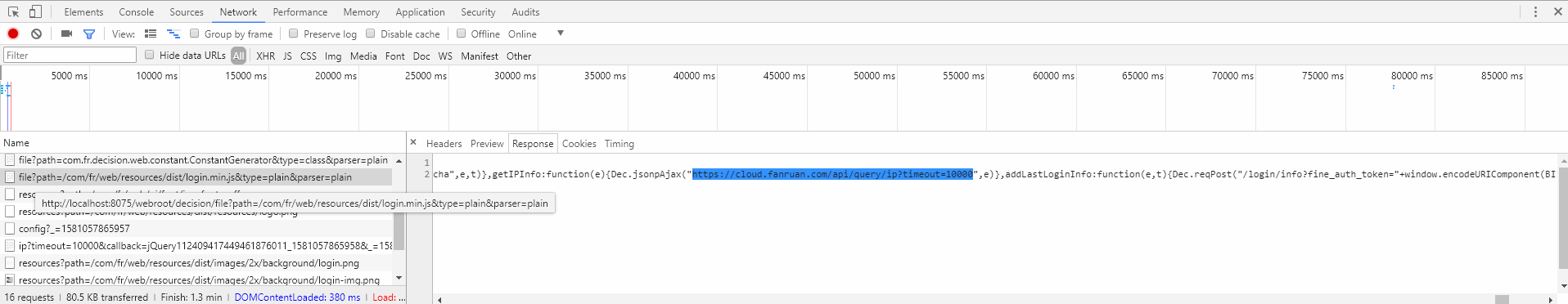Click into the Filter text box
The height and width of the screenshot is (304, 1568).
(x=70, y=55)
